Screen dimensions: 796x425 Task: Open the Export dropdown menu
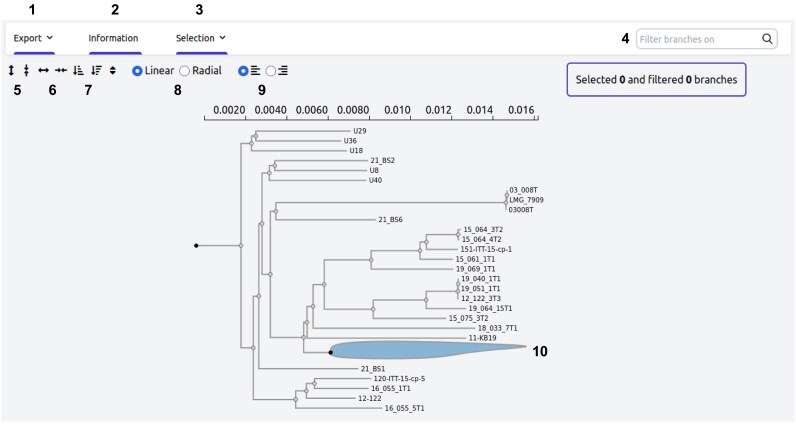tap(34, 38)
